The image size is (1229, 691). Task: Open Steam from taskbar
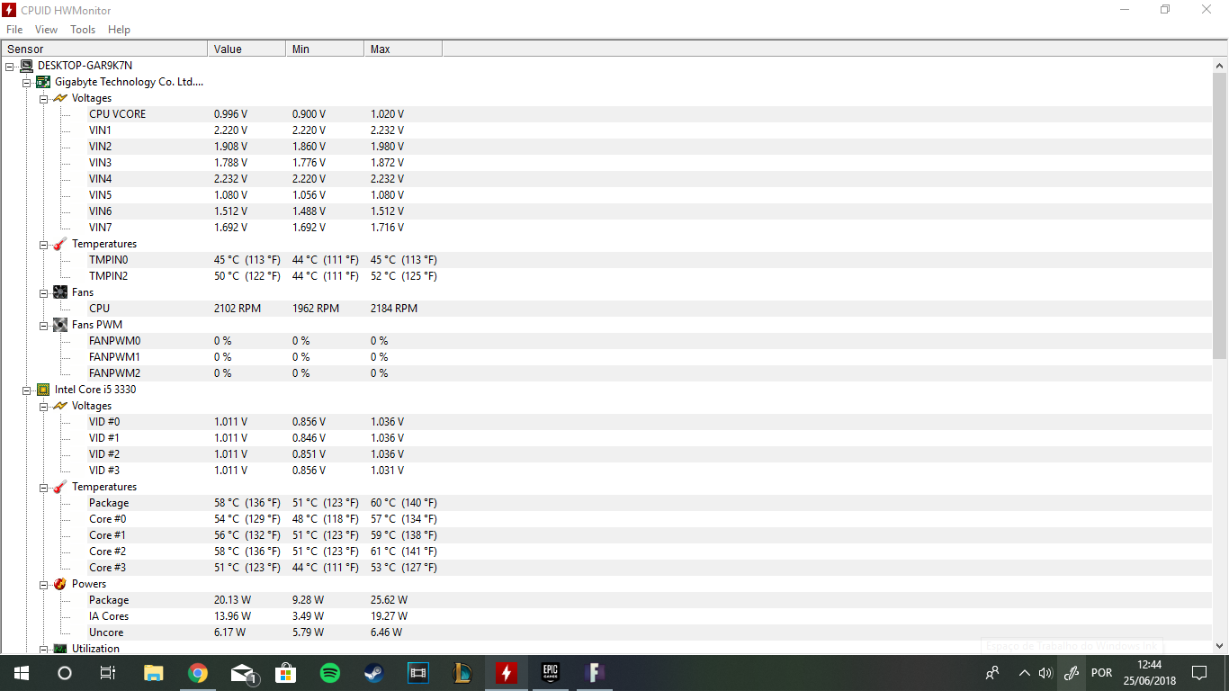click(374, 673)
